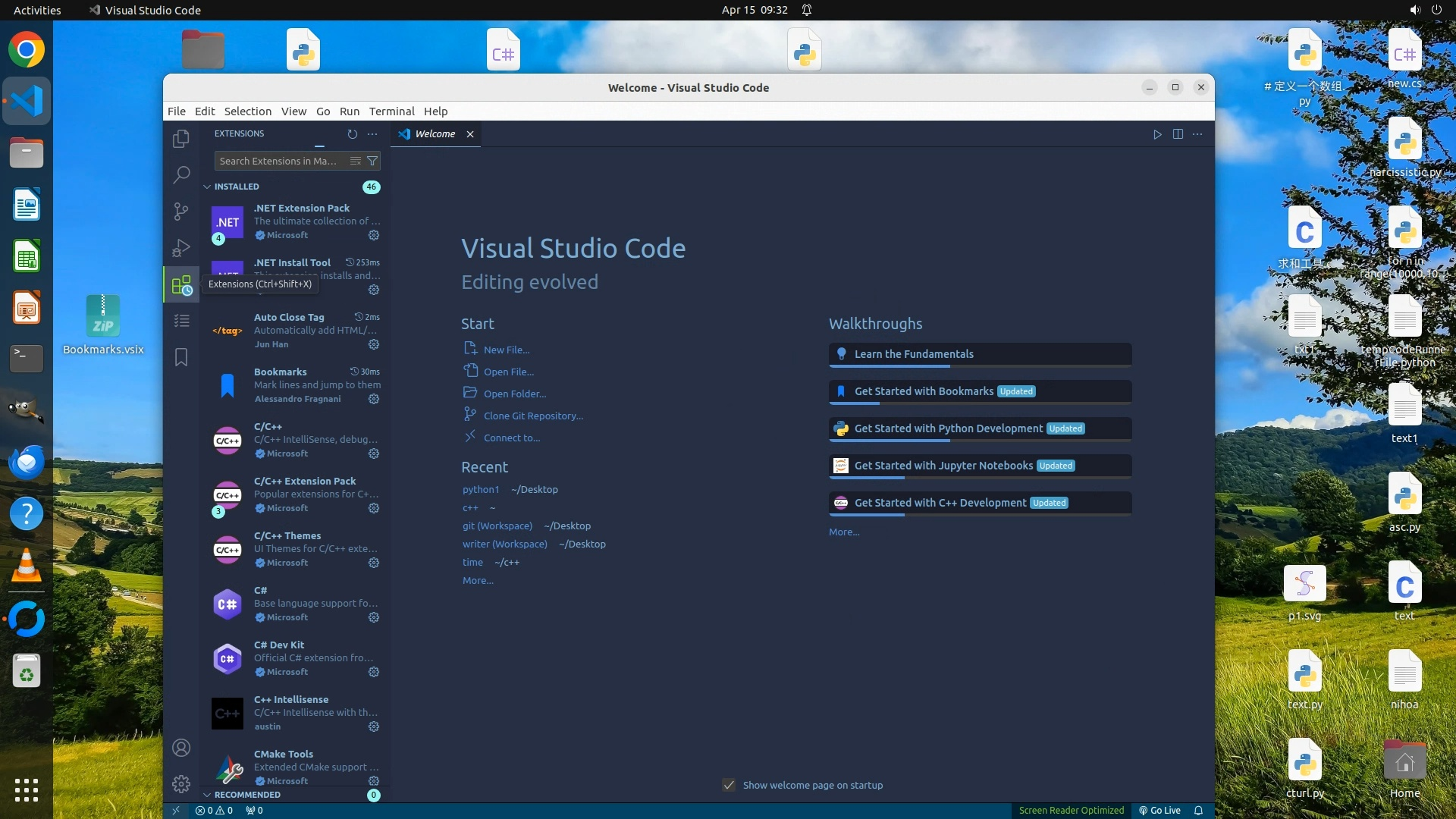Click the filter extensions funnel icon
Screen dimensions: 1456x819
(372, 161)
